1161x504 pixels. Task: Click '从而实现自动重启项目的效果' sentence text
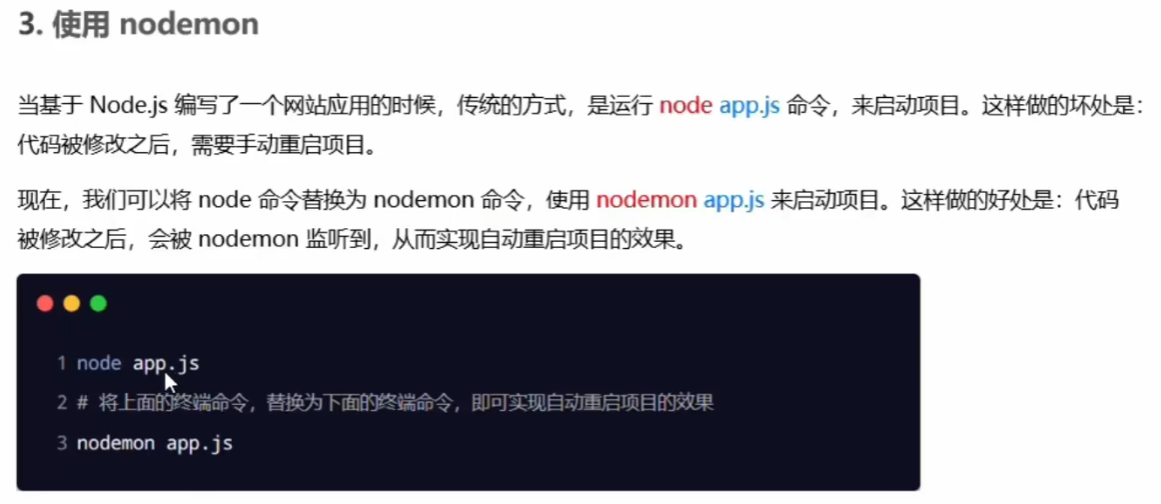(x=531, y=240)
